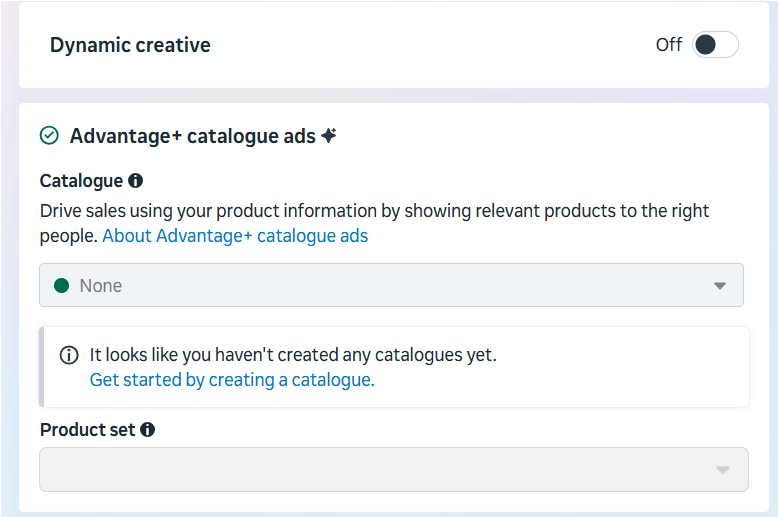
Task: Click the green status dot beside None
Action: pos(62,286)
